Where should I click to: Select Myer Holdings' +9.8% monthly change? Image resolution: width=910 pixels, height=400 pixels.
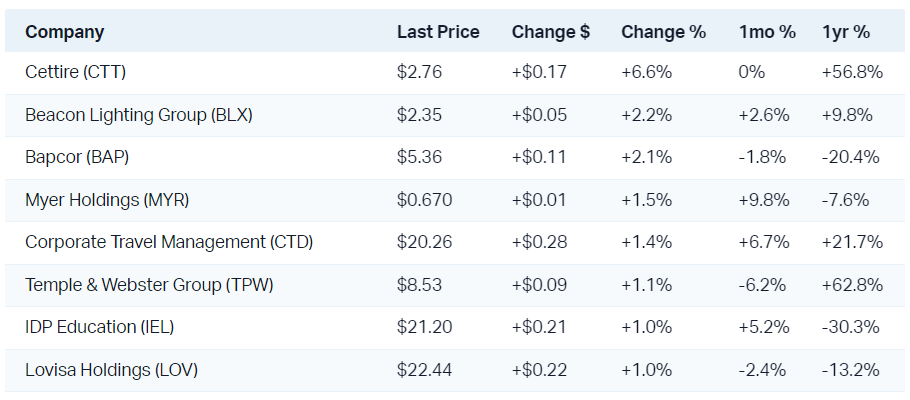(x=765, y=200)
